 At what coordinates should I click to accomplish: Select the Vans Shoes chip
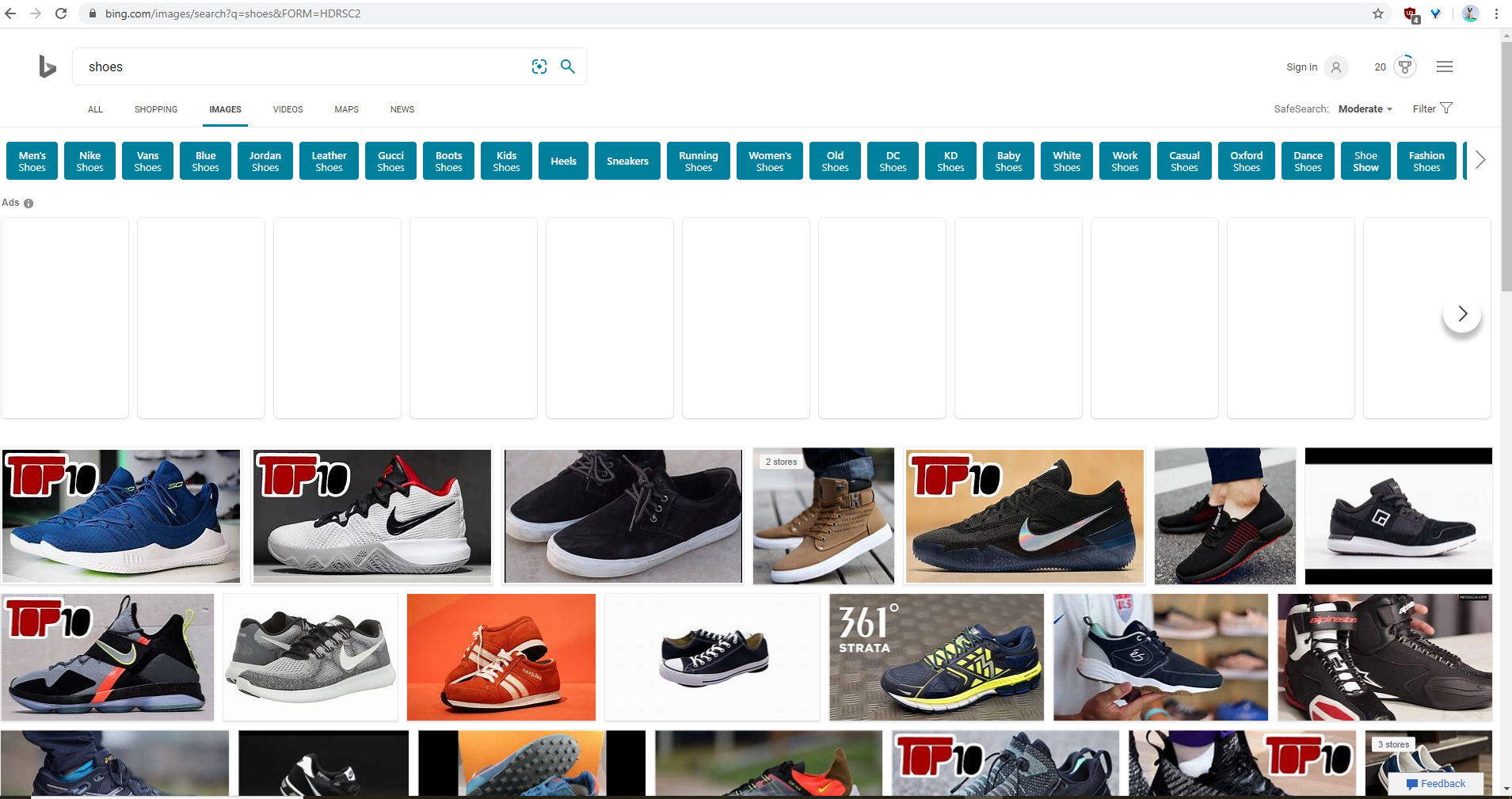tap(147, 161)
